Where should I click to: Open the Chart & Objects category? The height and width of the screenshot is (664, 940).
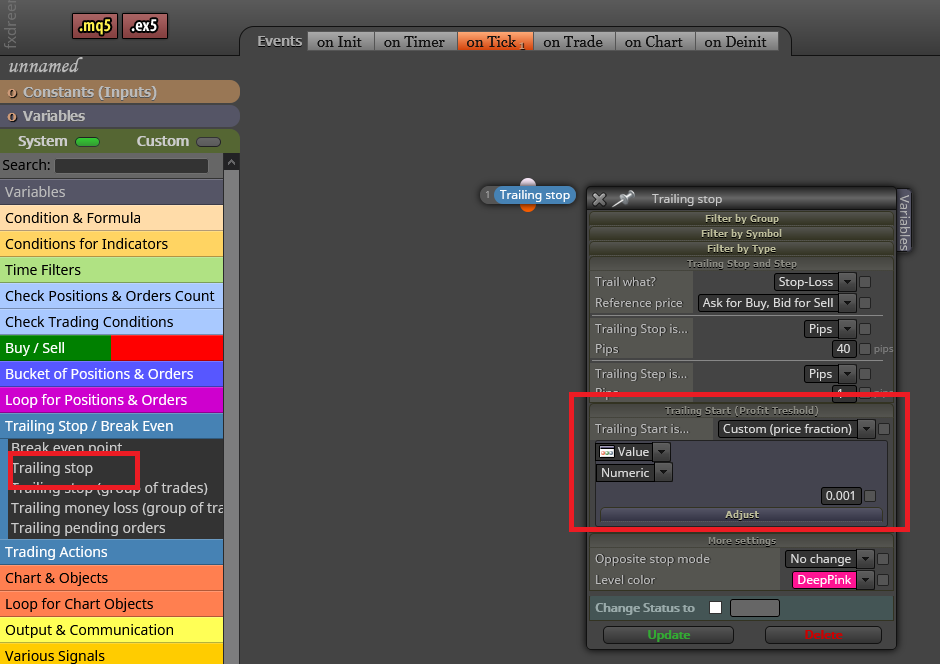(112, 578)
